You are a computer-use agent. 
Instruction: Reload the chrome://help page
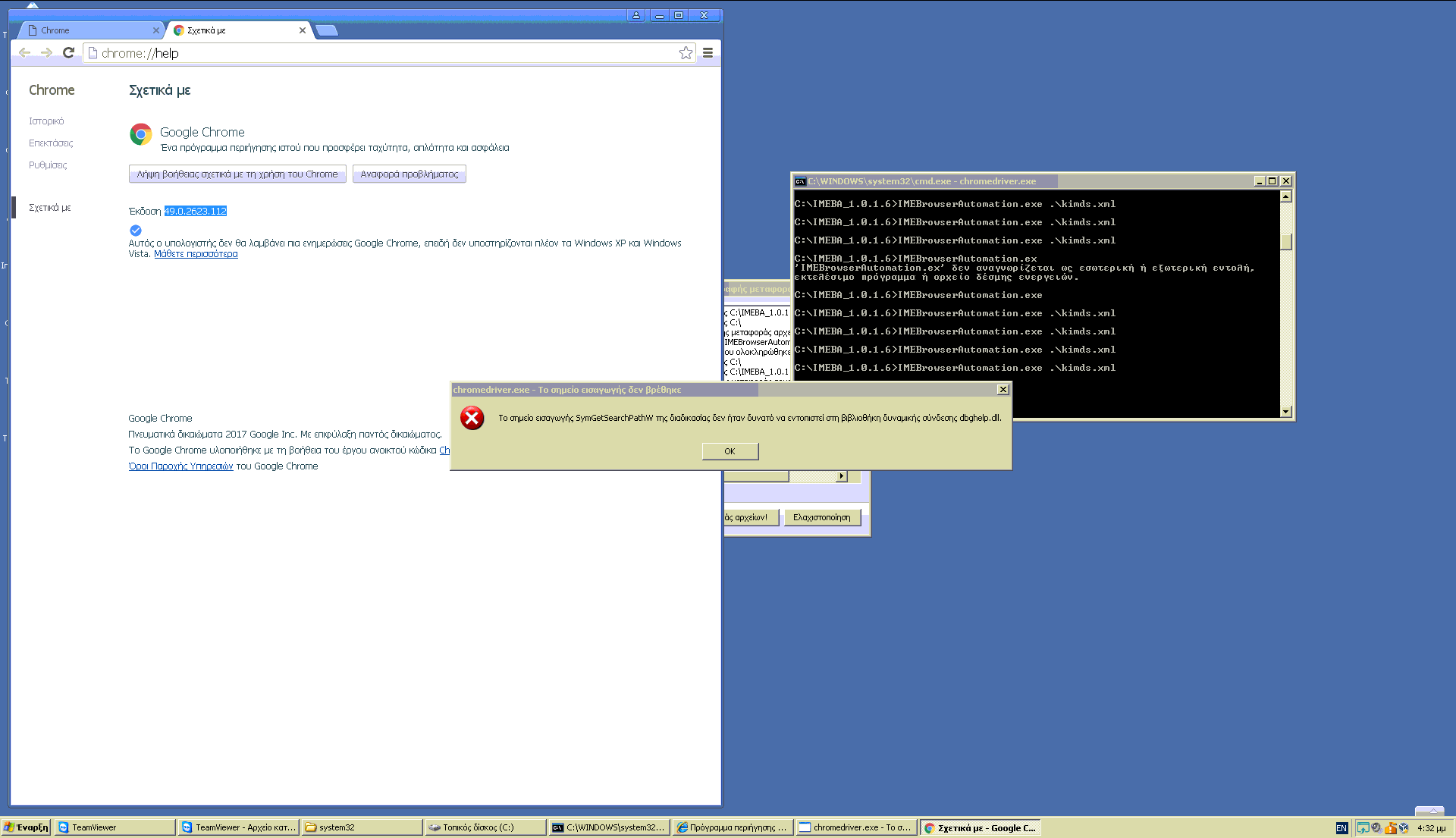coord(68,52)
